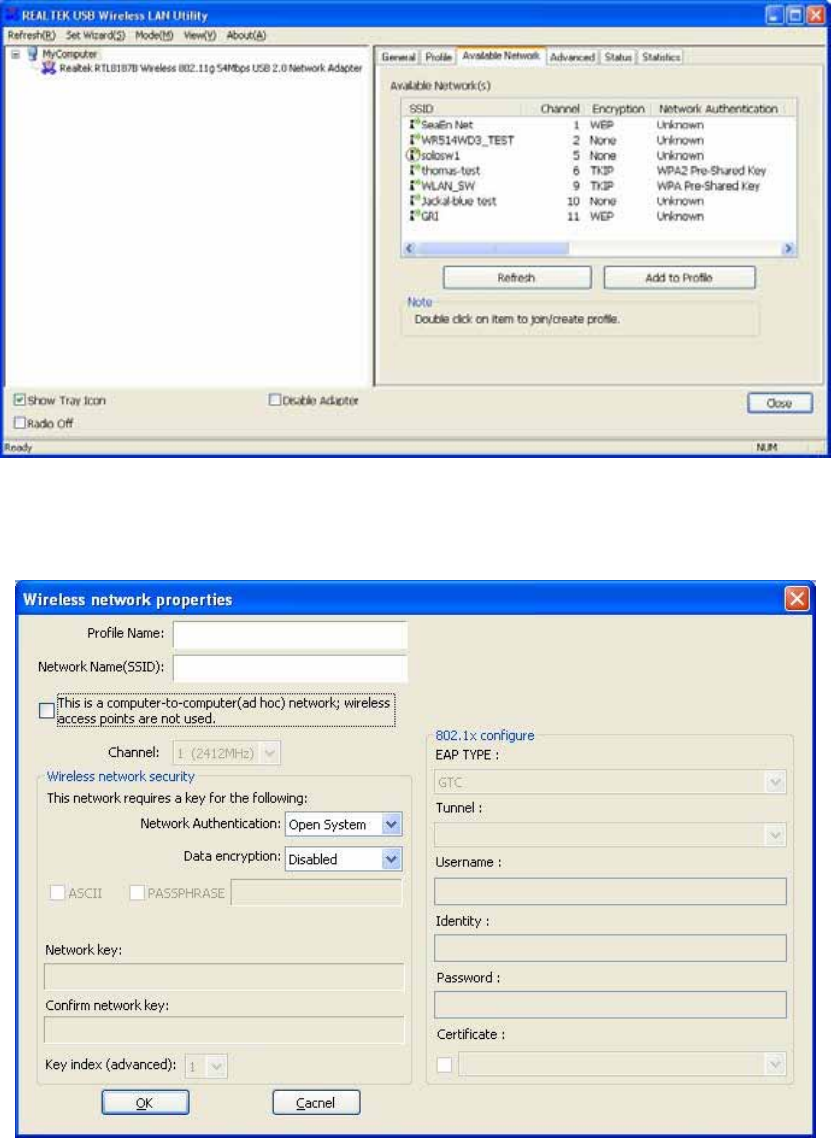The height and width of the screenshot is (1138, 831).
Task: Click the Encryption column header
Action: 618,109
